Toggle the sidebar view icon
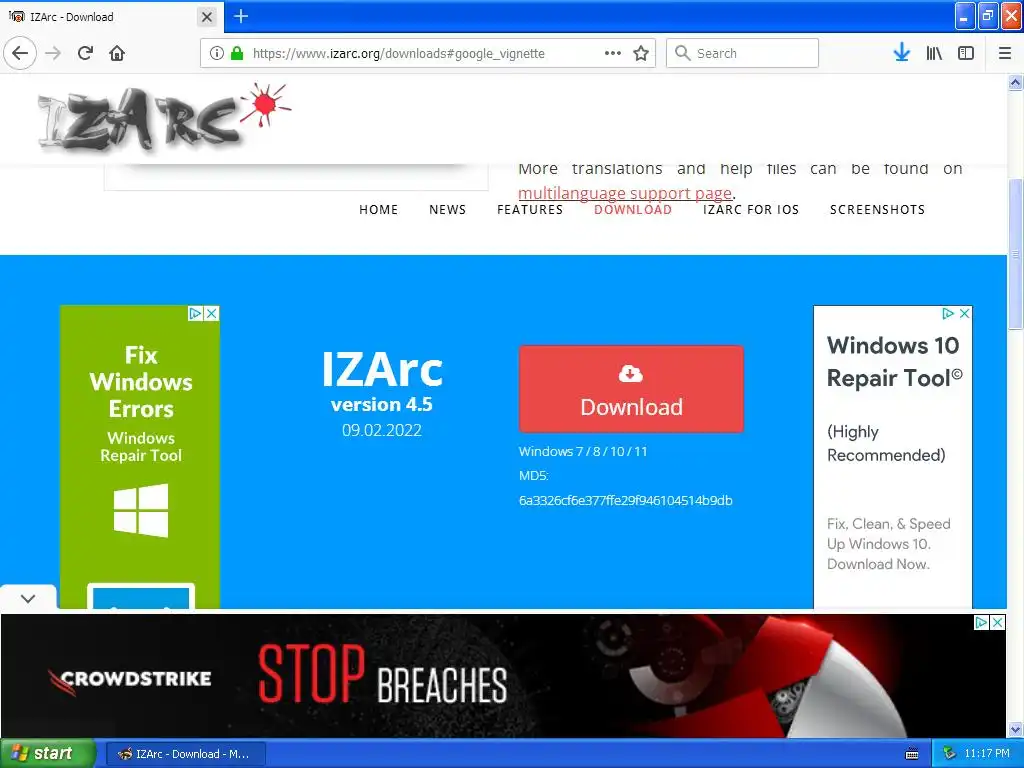Image resolution: width=1024 pixels, height=768 pixels. pyautogui.click(x=966, y=53)
